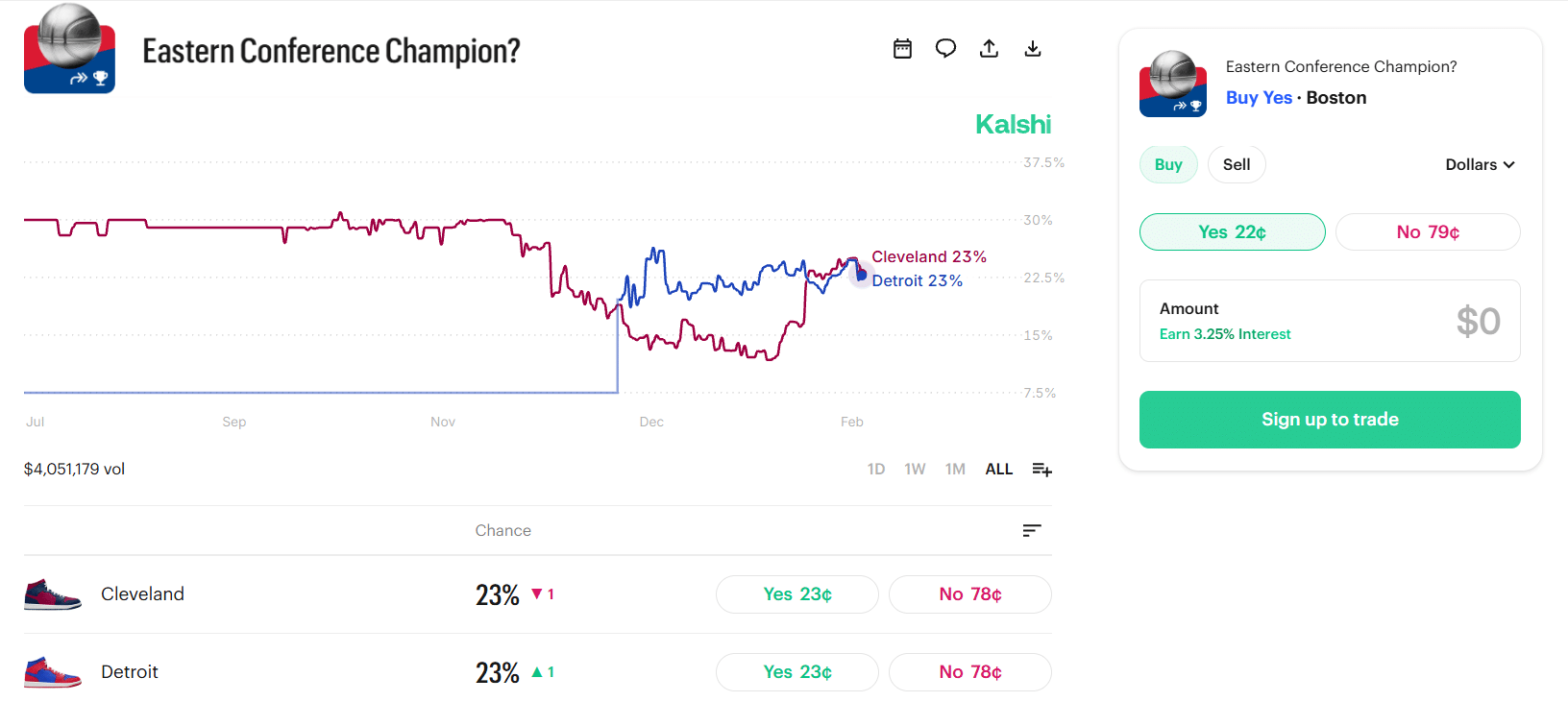Click Detroit No 78¢ button
Viewport: 1568px width, 702px height.
pos(970,672)
